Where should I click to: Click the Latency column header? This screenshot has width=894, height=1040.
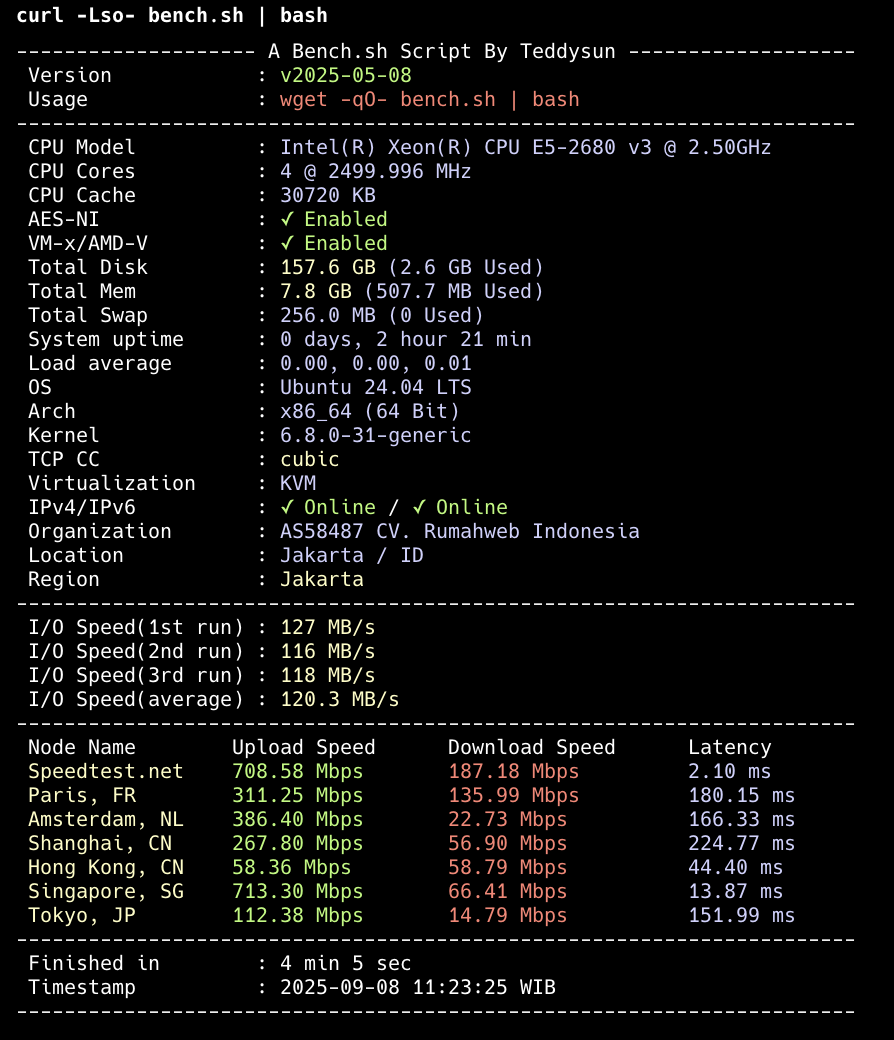[730, 748]
